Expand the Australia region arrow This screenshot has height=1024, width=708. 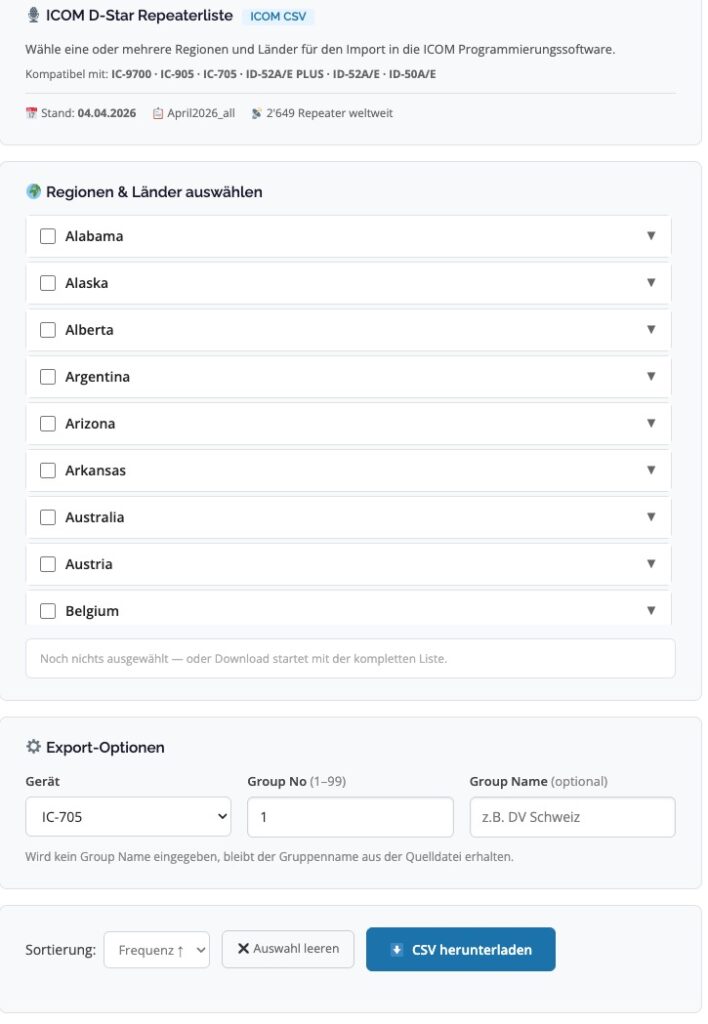coord(651,517)
